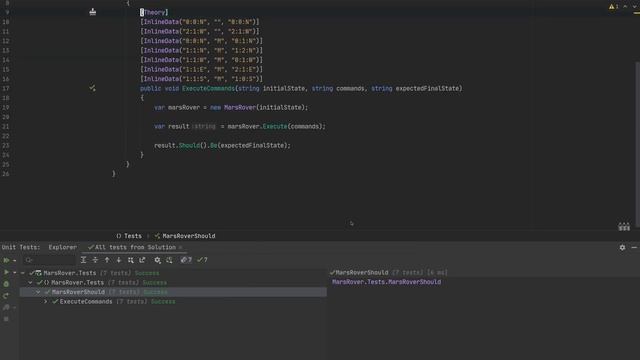The image size is (640, 360).
Task: Click InlineData line with "1:1:S"
Action: click(201, 79)
